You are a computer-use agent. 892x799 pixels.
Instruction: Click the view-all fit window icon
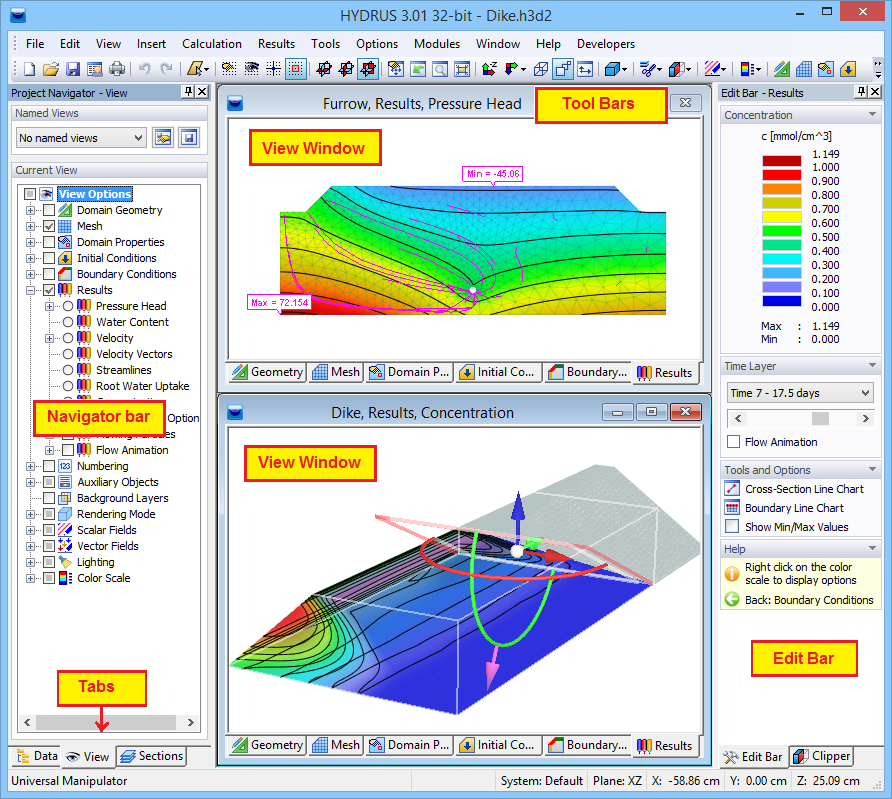pyautogui.click(x=462, y=69)
